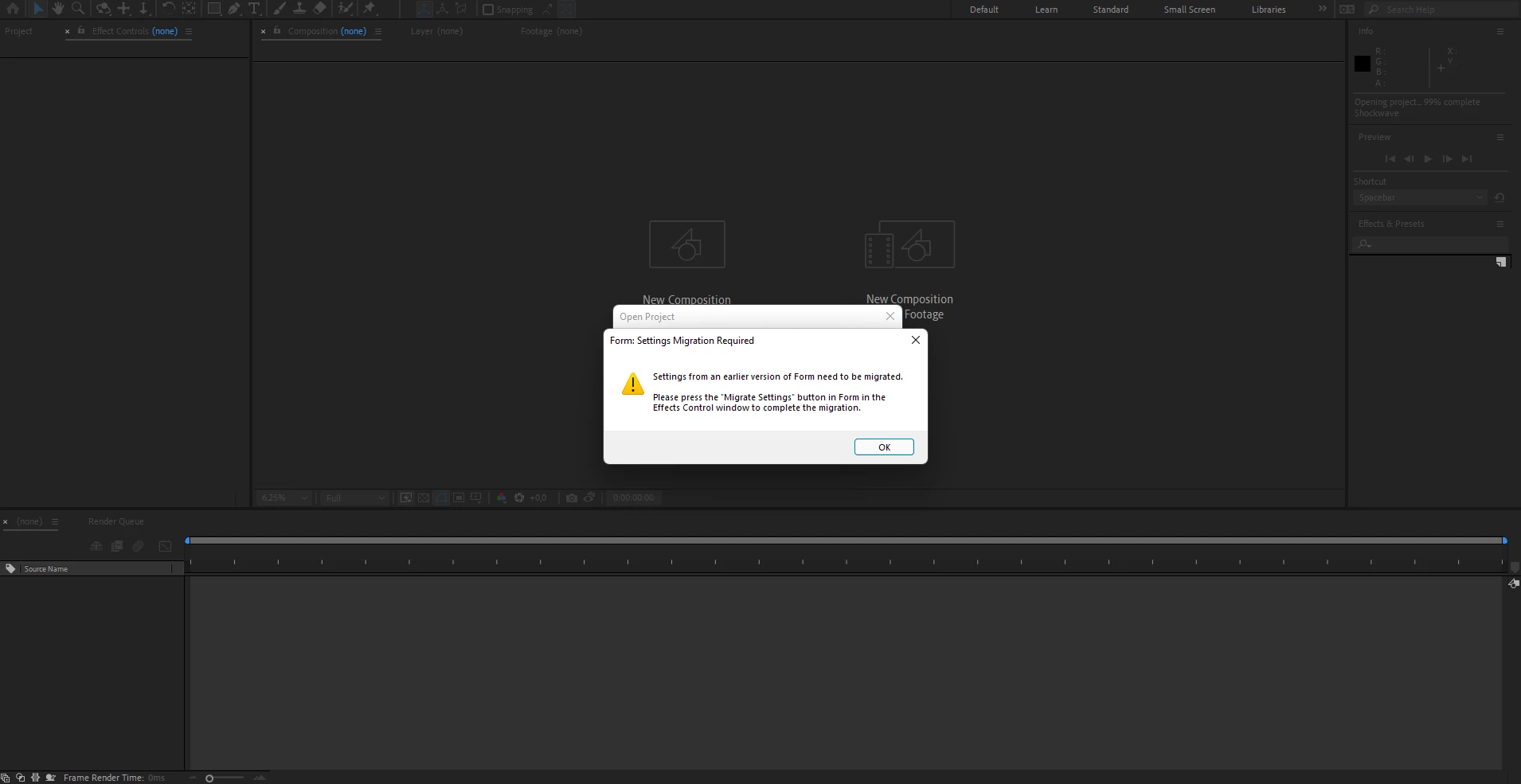Select the Orbit camera tool
The image size is (1521, 784).
tap(104, 9)
